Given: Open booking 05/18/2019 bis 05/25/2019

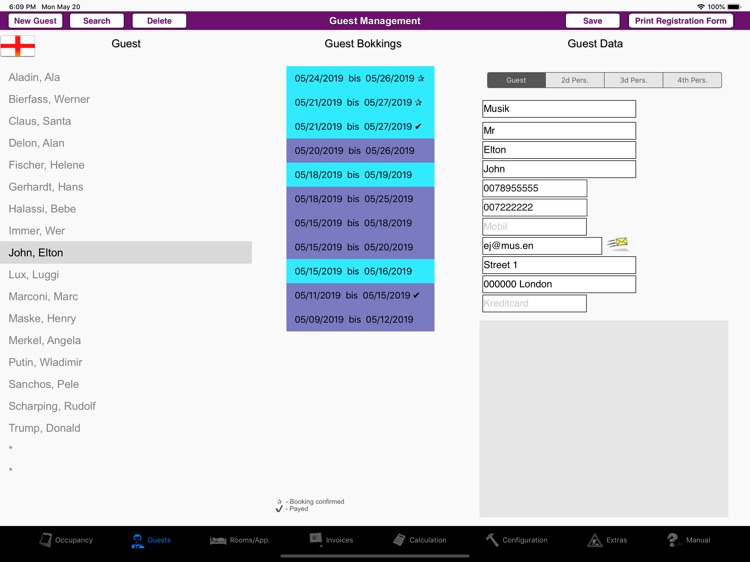Looking at the screenshot, I should point(360,199).
